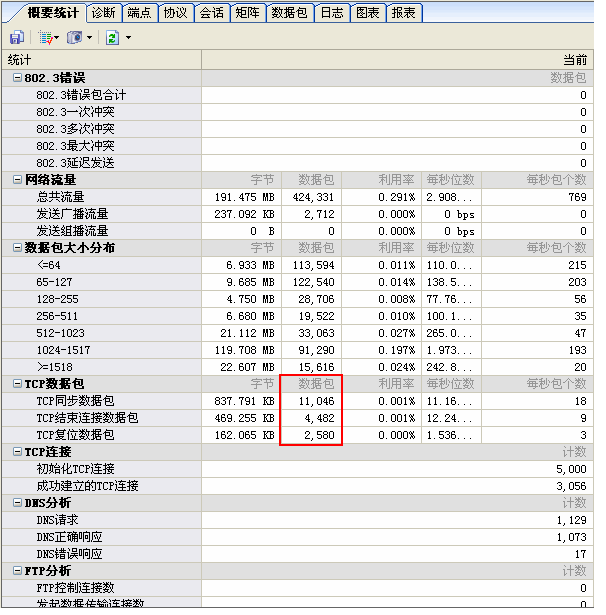Select the 概要统计 tab

pos(52,13)
